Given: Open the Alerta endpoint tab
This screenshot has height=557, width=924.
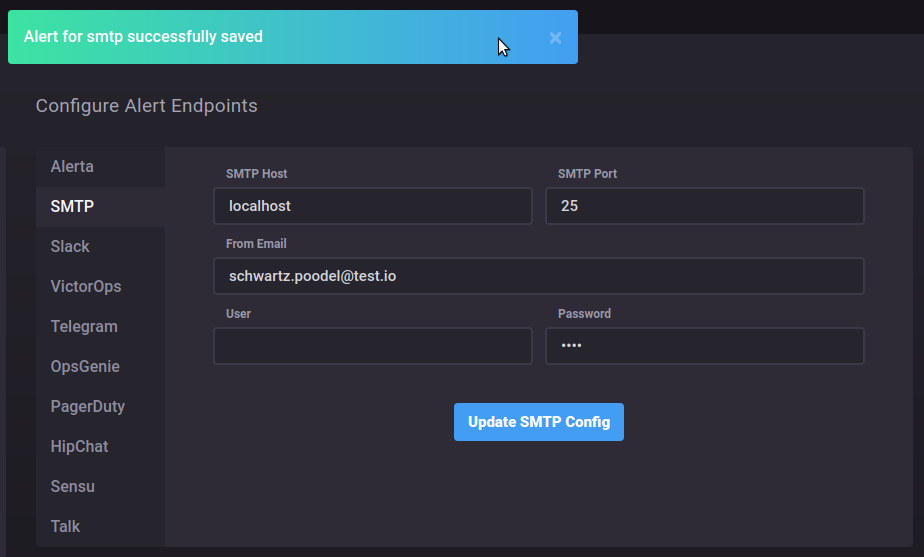Looking at the screenshot, I should pos(72,166).
